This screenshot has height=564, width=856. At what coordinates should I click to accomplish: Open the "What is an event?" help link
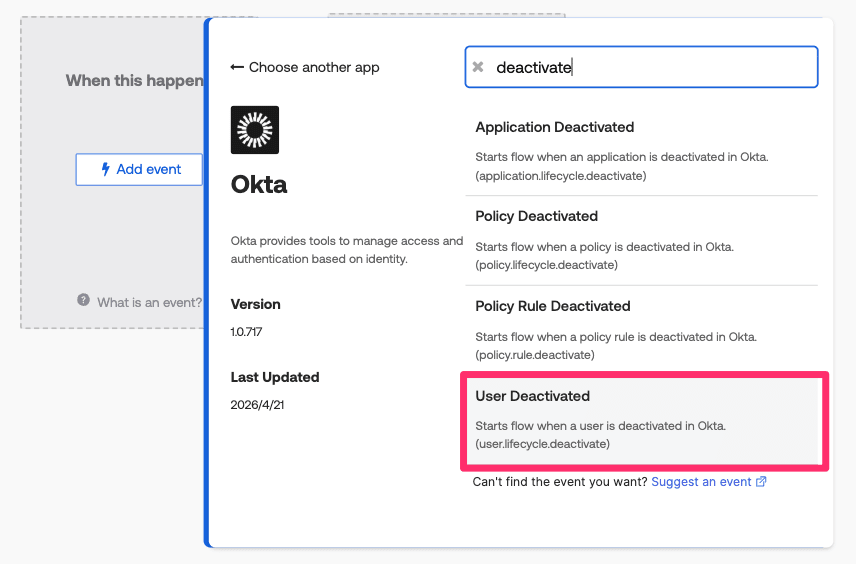coord(149,302)
